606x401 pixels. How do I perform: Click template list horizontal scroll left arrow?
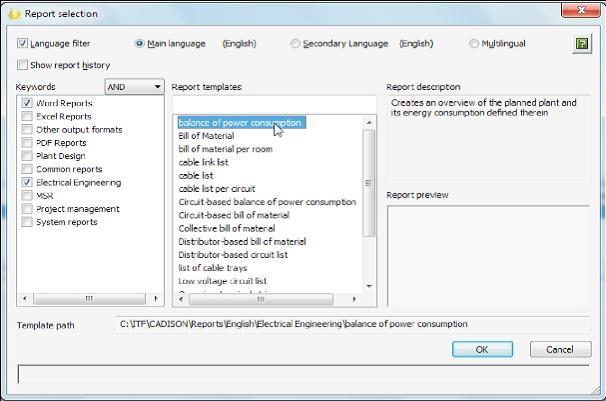point(181,299)
